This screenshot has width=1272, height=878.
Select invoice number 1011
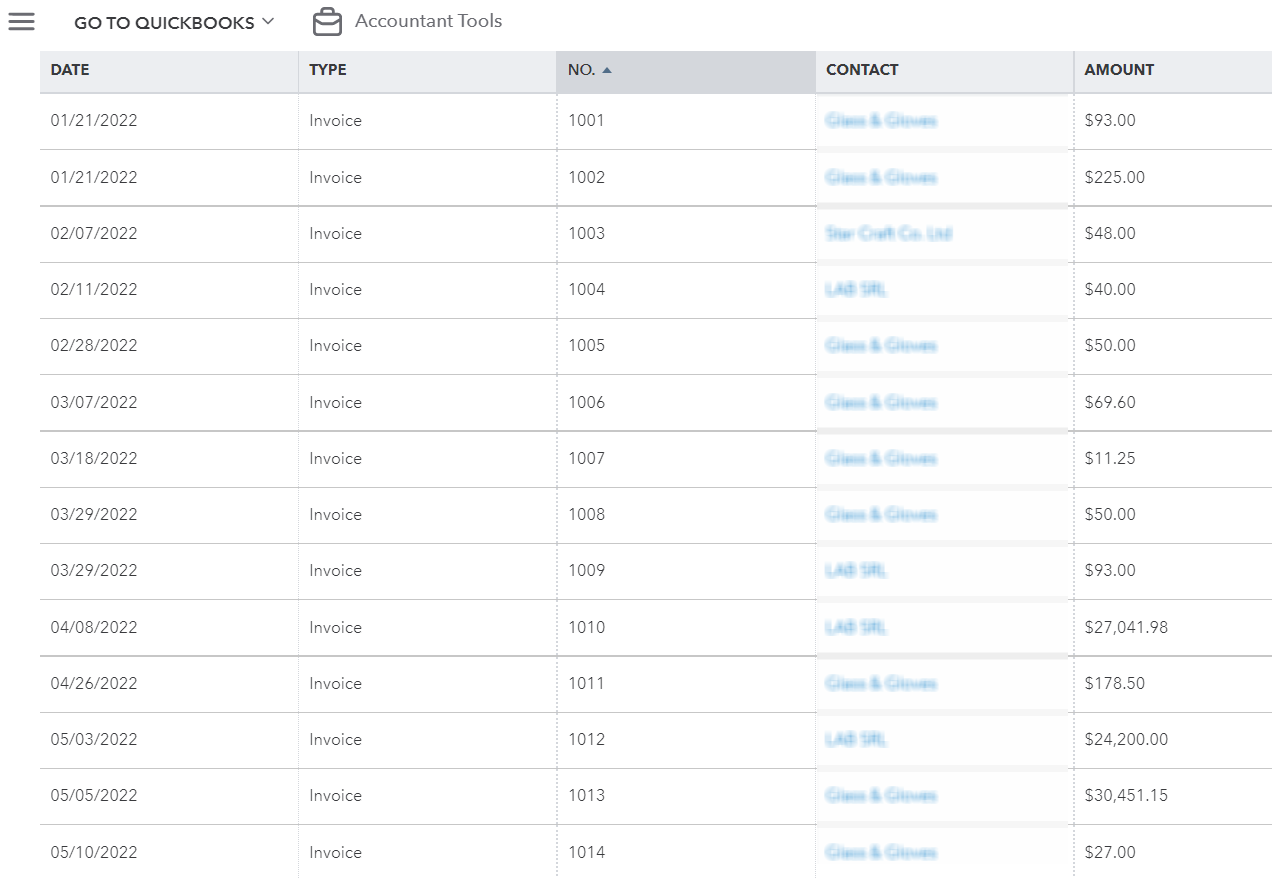point(586,683)
